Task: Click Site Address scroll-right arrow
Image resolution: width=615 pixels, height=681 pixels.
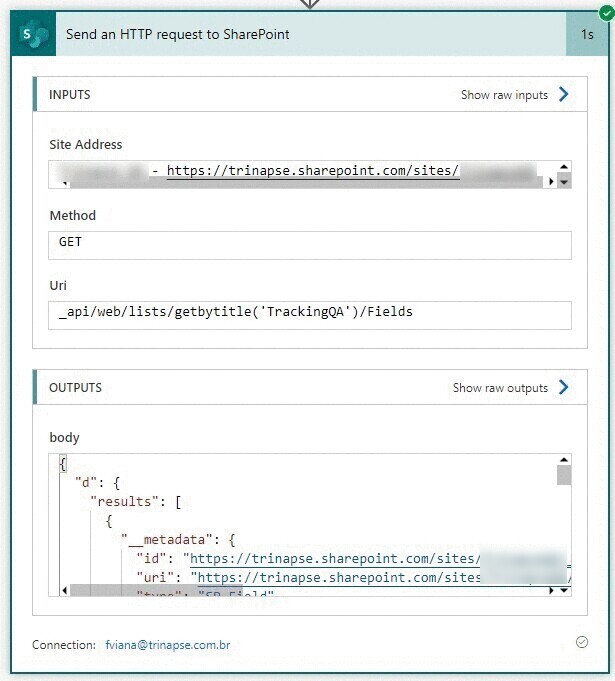Action: (549, 183)
